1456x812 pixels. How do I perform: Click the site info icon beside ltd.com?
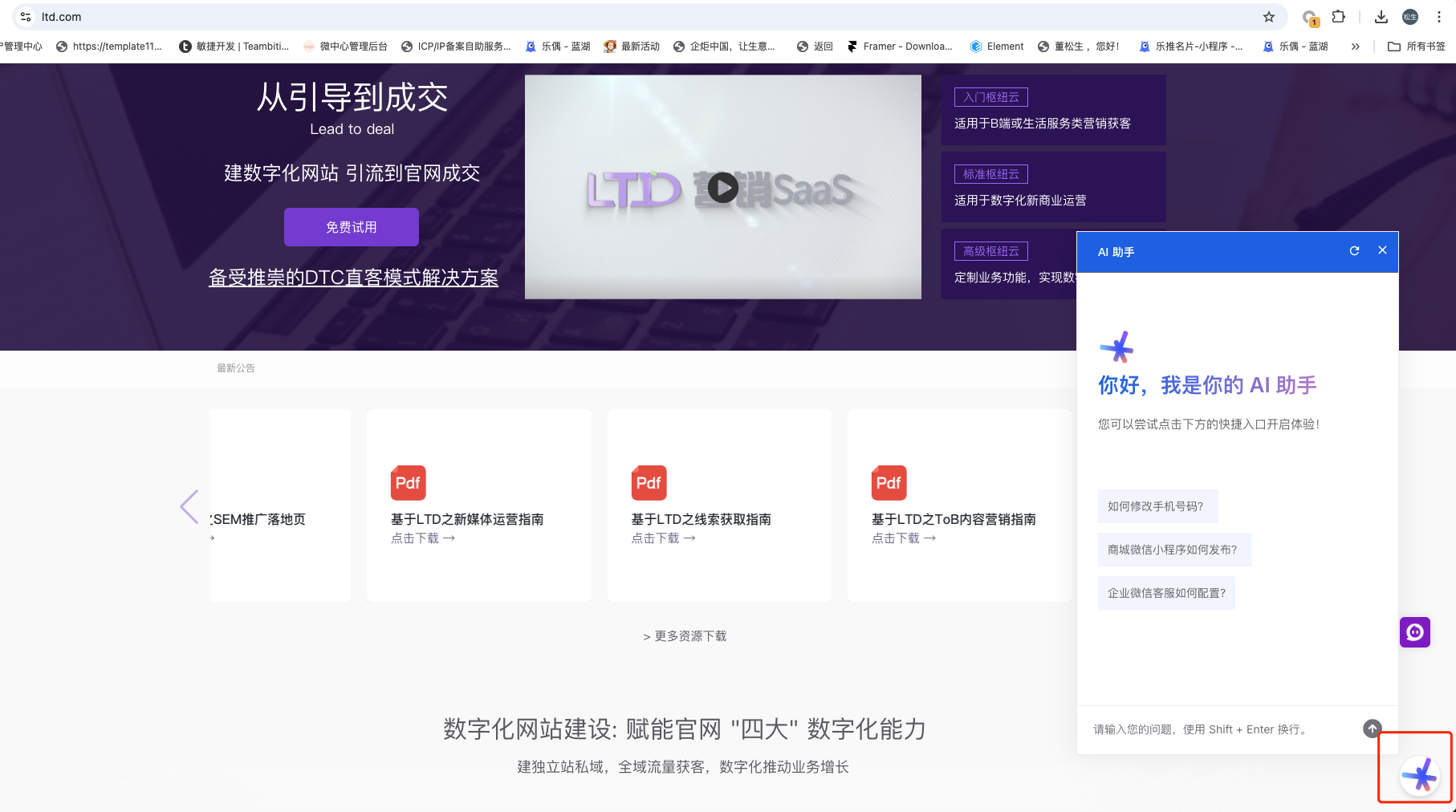(26, 17)
